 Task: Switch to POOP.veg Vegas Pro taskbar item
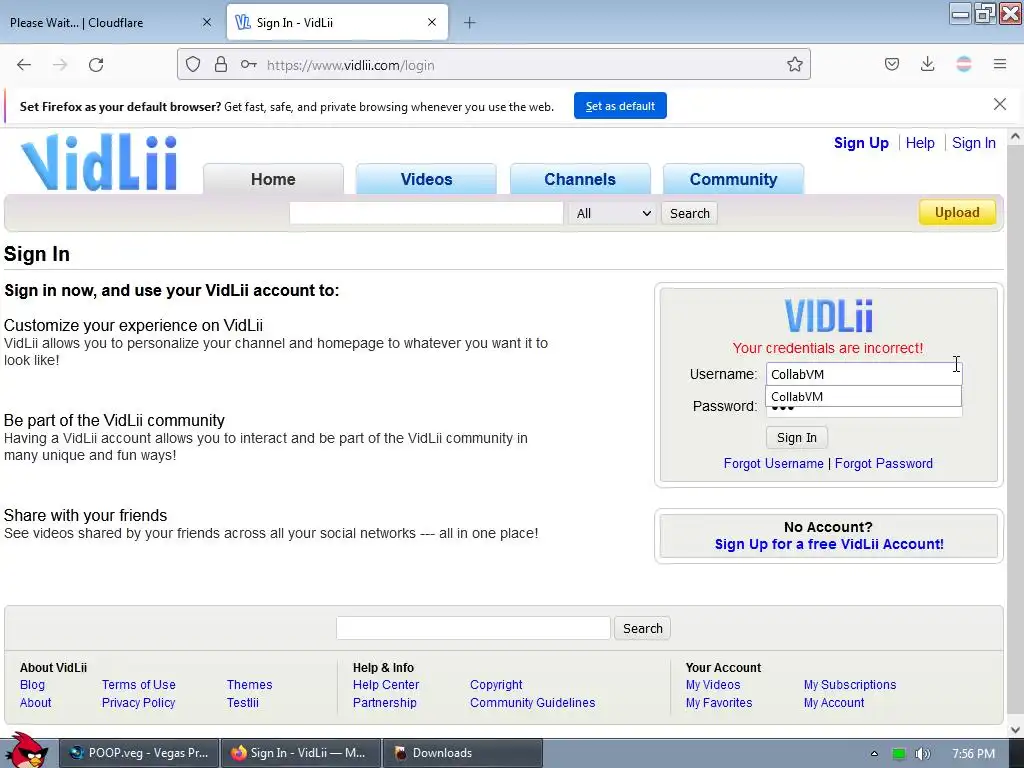[x=139, y=753]
